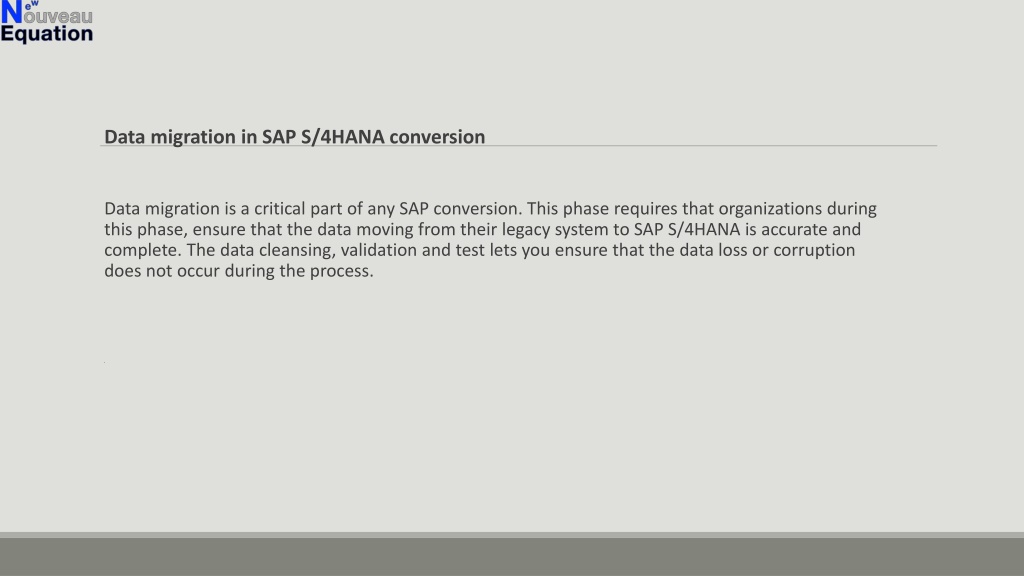This screenshot has width=1024, height=576.
Task: Place cursor in the body paragraph text
Action: pyautogui.click(x=490, y=240)
